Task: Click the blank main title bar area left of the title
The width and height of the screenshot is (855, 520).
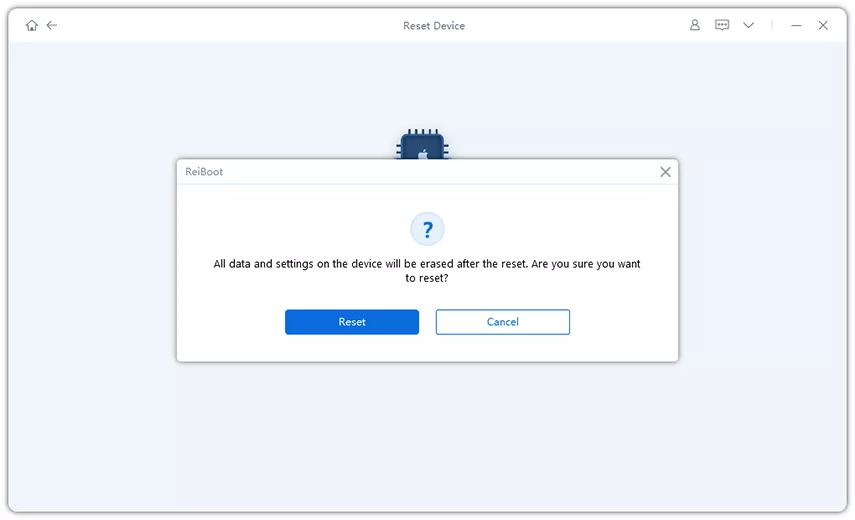Action: 220,25
